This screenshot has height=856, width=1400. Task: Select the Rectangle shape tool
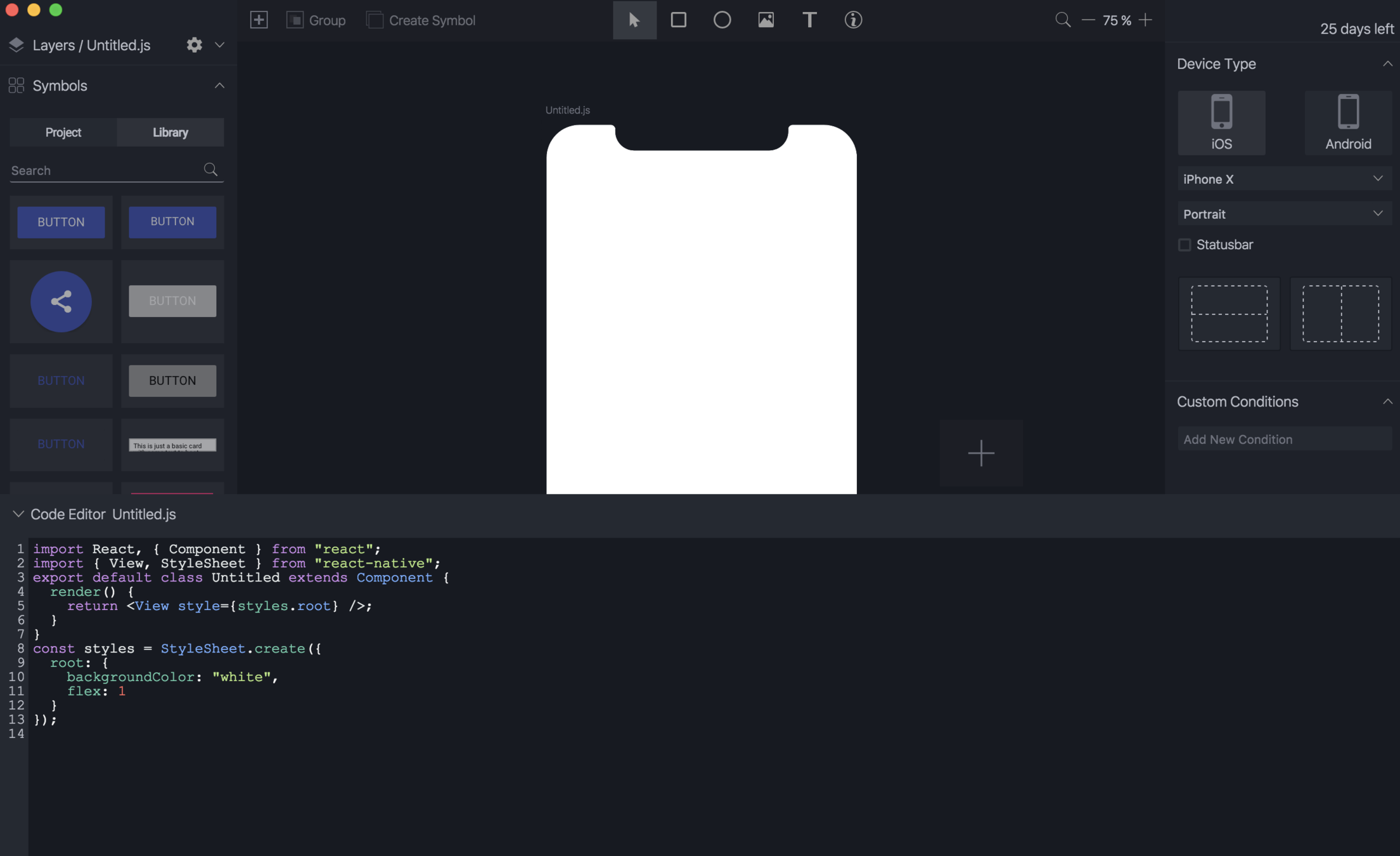pyautogui.click(x=678, y=20)
